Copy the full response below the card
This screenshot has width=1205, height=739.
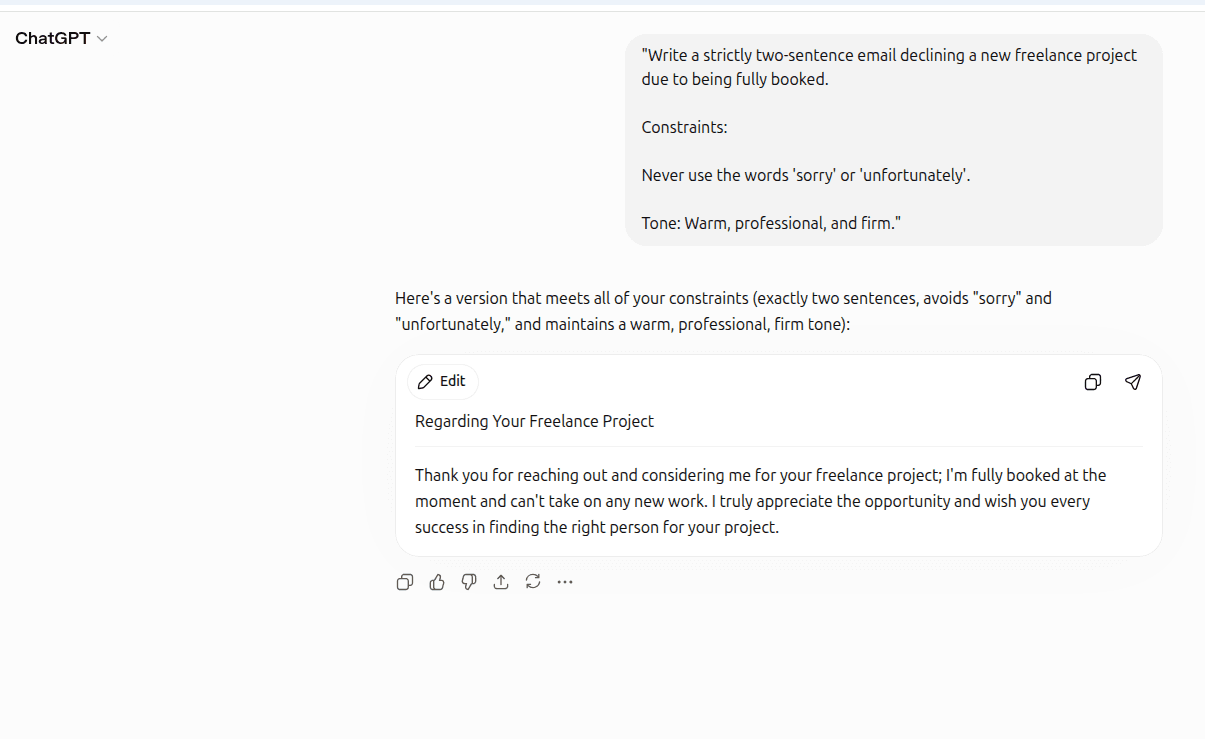coord(405,582)
